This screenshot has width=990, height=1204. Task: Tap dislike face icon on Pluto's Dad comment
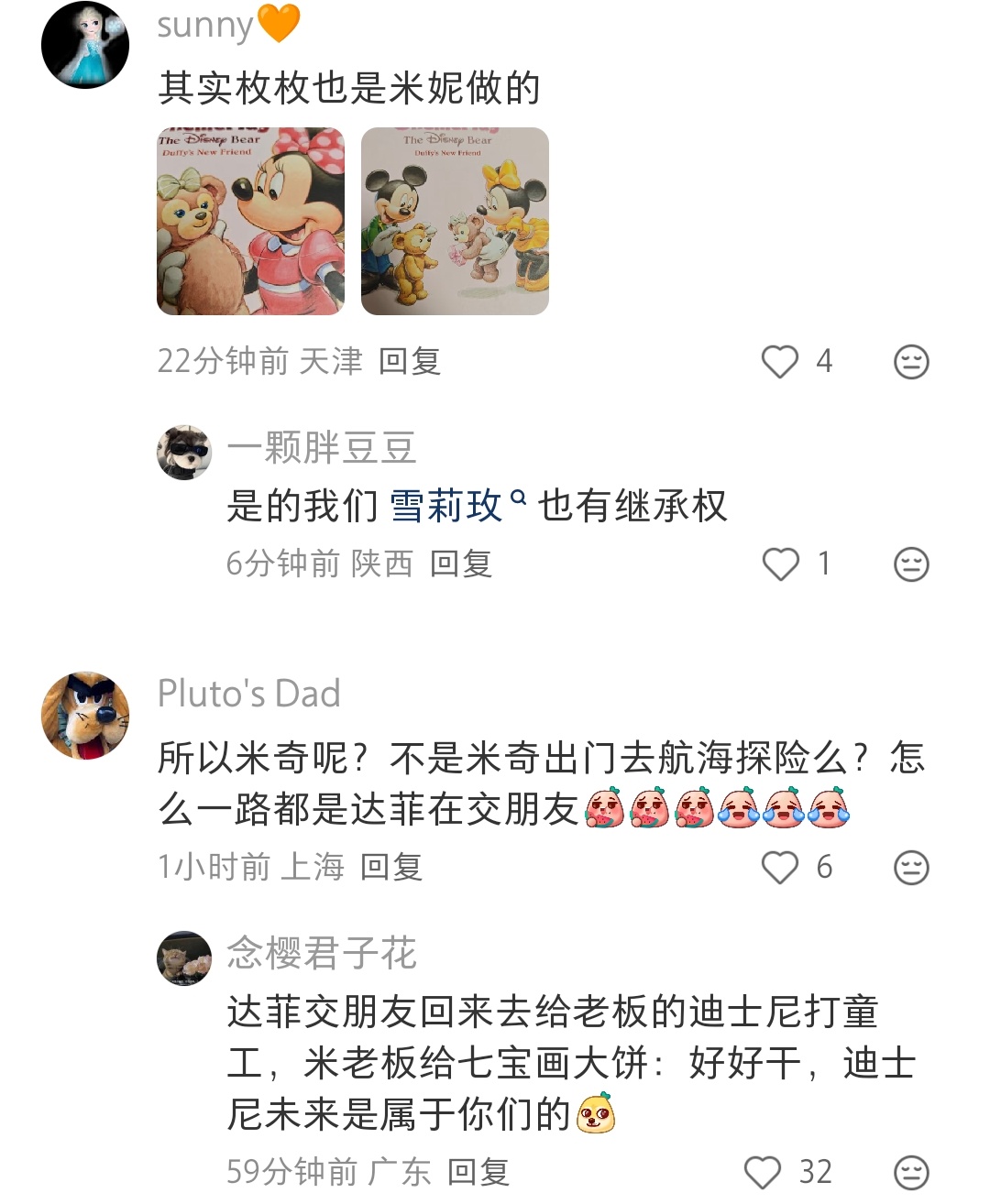pyautogui.click(x=911, y=868)
